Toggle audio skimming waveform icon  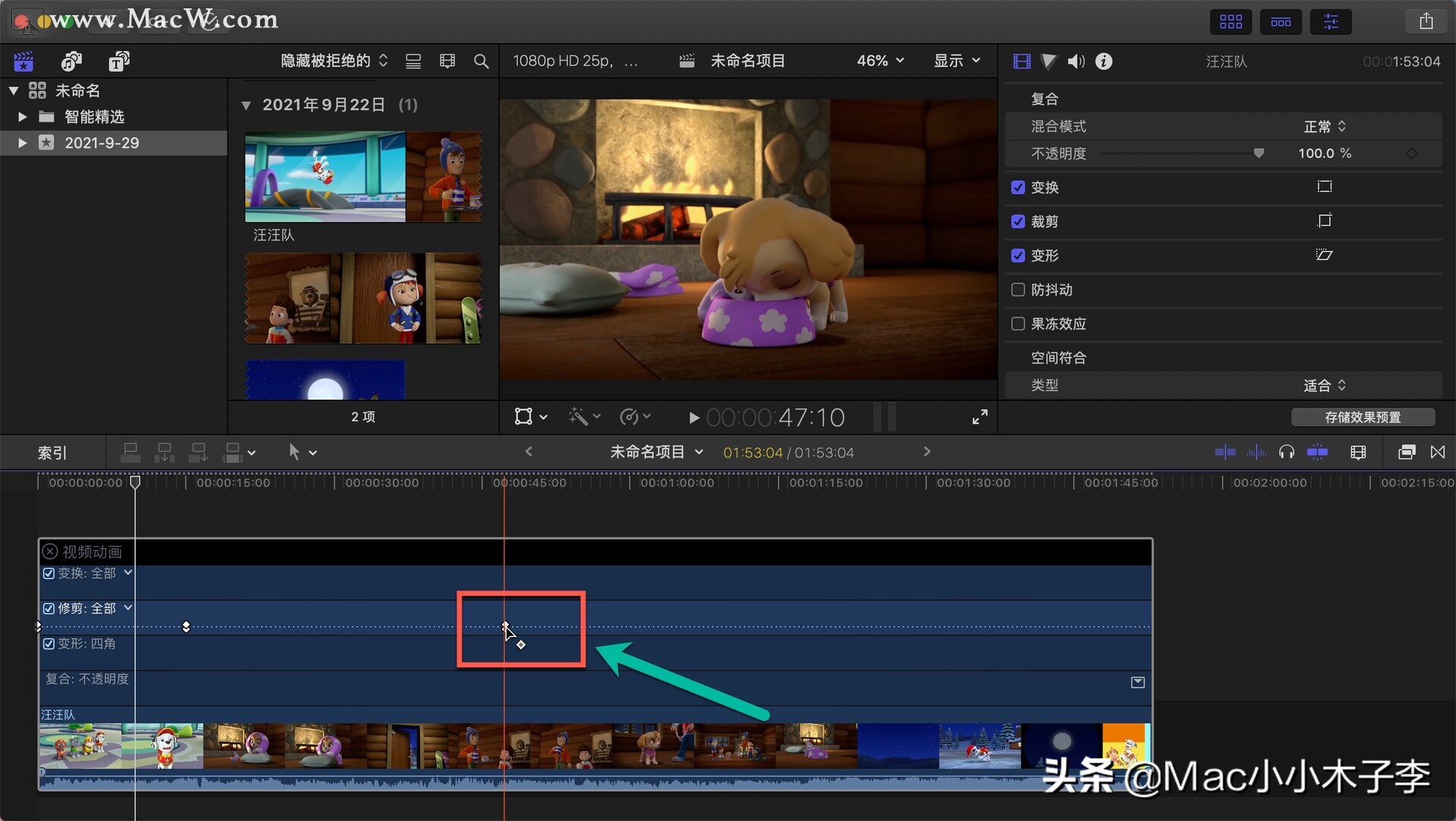[x=1257, y=453]
